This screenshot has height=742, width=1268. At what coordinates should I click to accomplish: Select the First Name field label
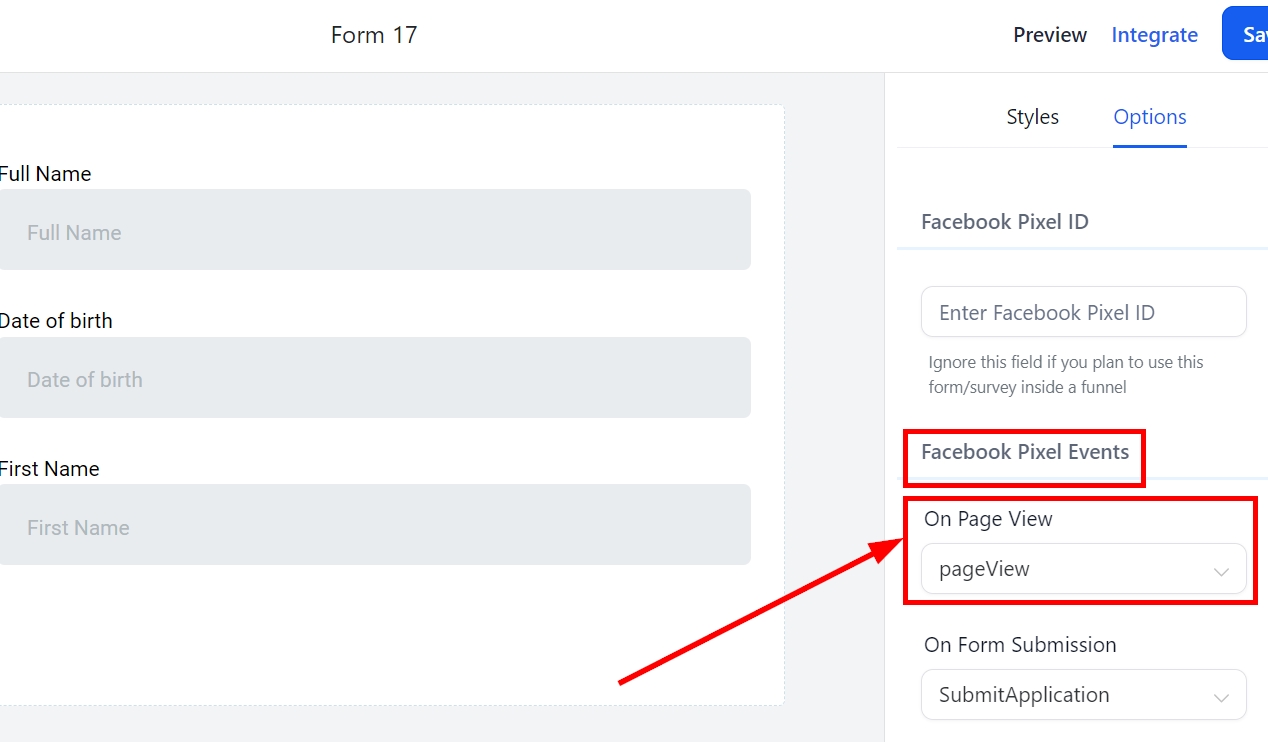tap(50, 469)
